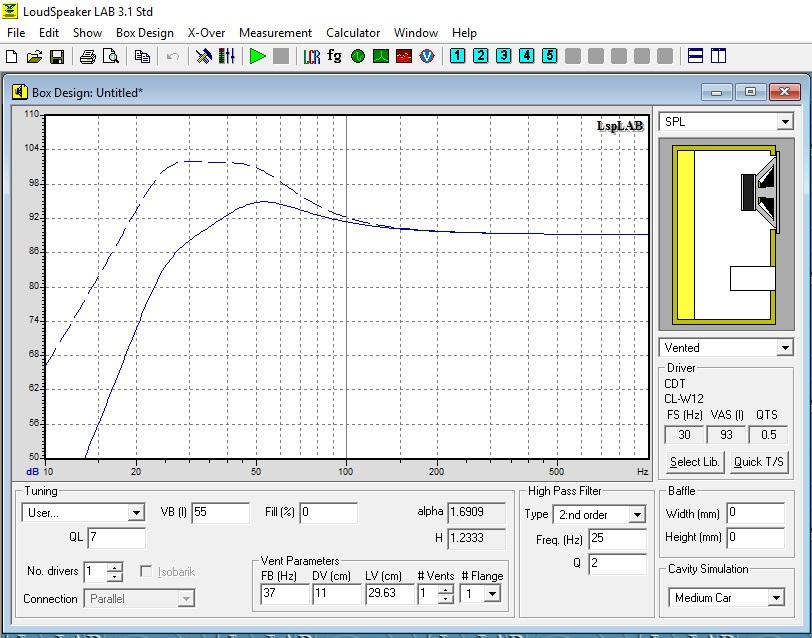Select the cyan number 1 toolbar button
Image resolution: width=812 pixels, height=638 pixels.
coord(457,56)
